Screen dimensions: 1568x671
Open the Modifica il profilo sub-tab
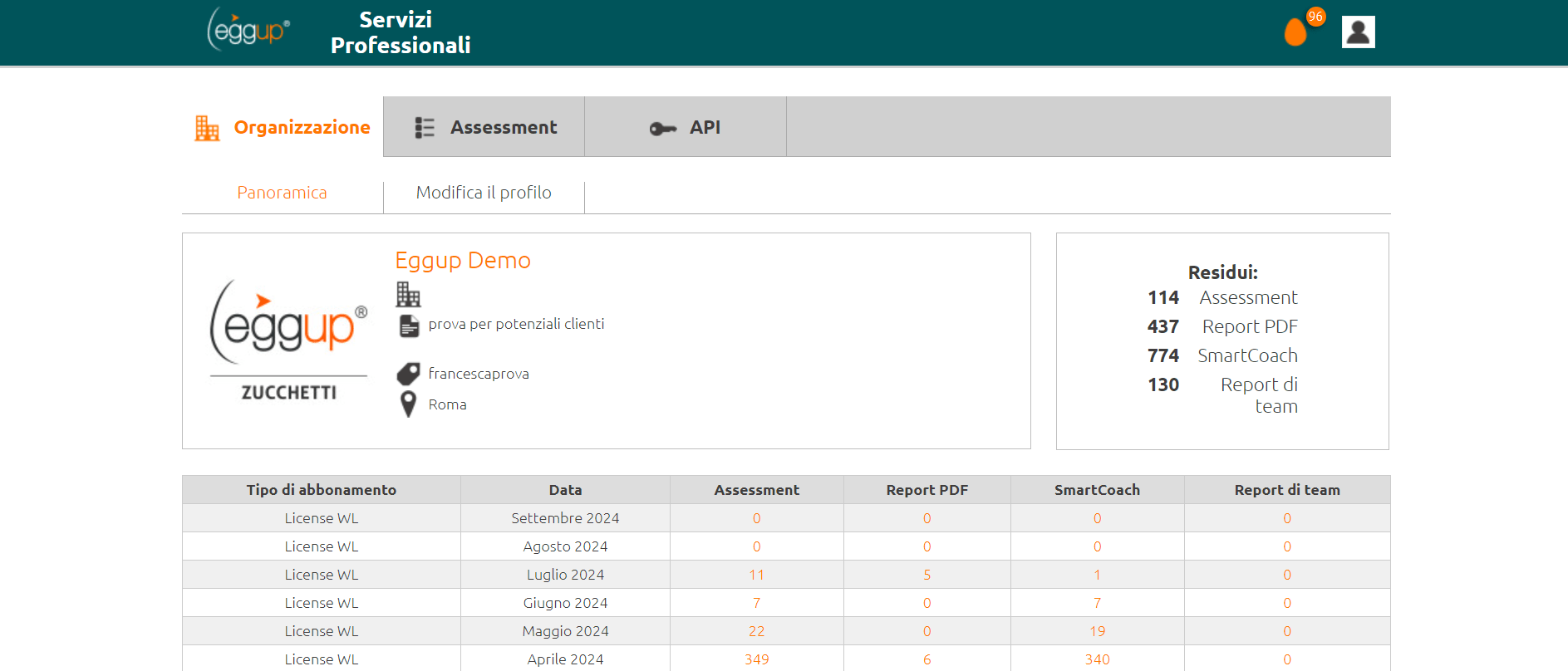tap(484, 193)
